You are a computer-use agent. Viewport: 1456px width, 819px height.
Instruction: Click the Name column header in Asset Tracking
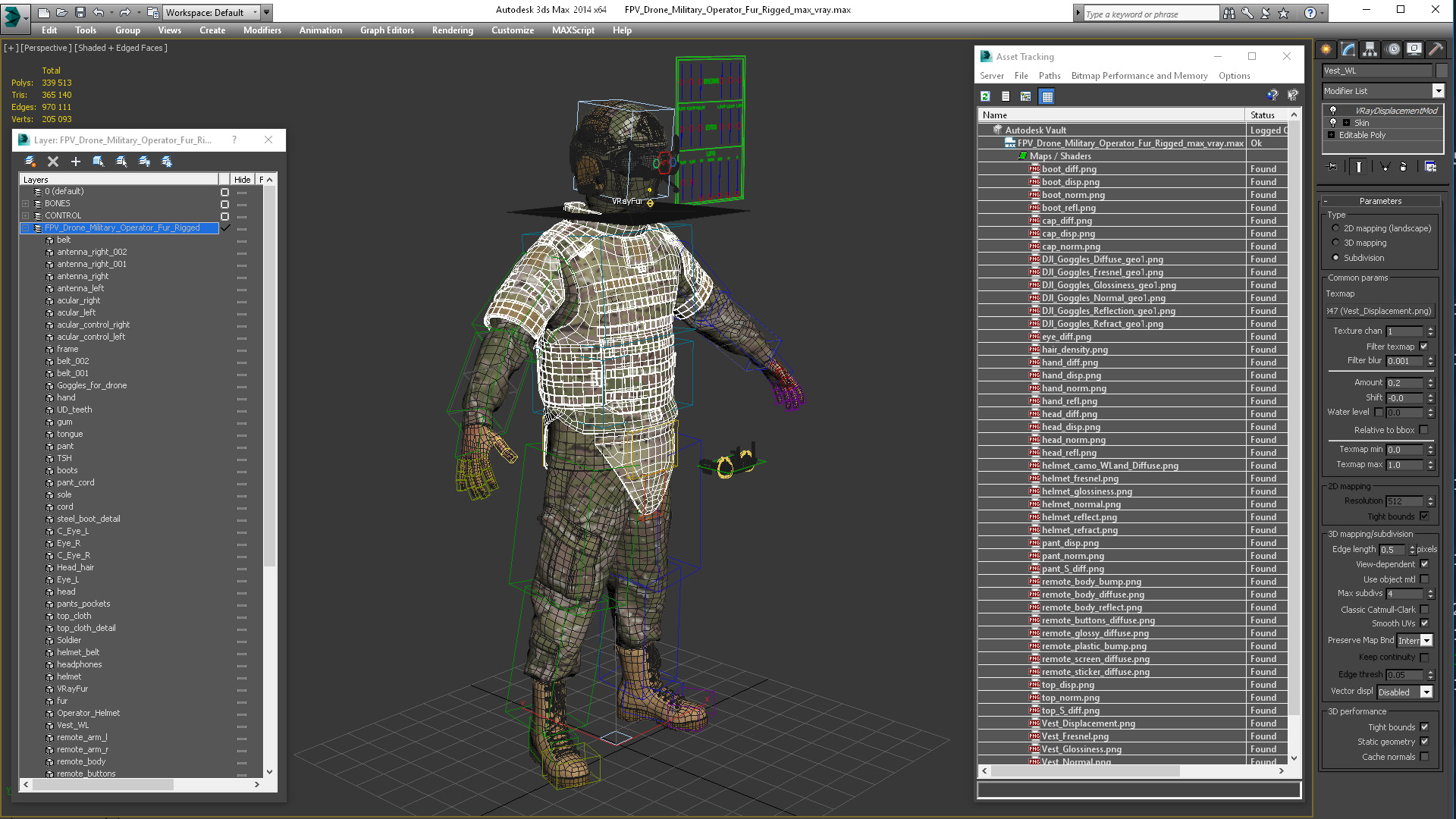point(1112,115)
